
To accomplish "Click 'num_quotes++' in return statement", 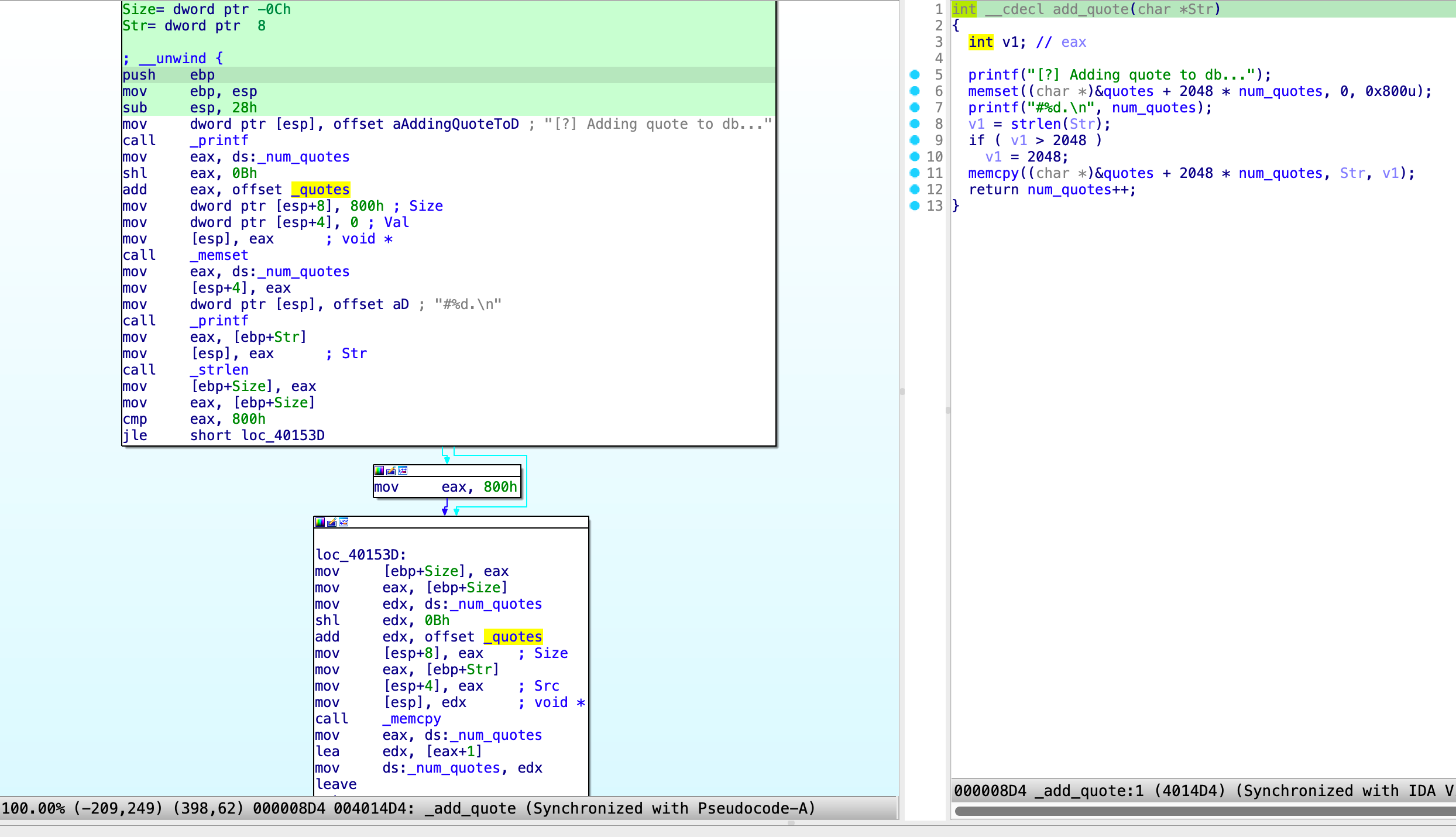I will click(x=1078, y=190).
